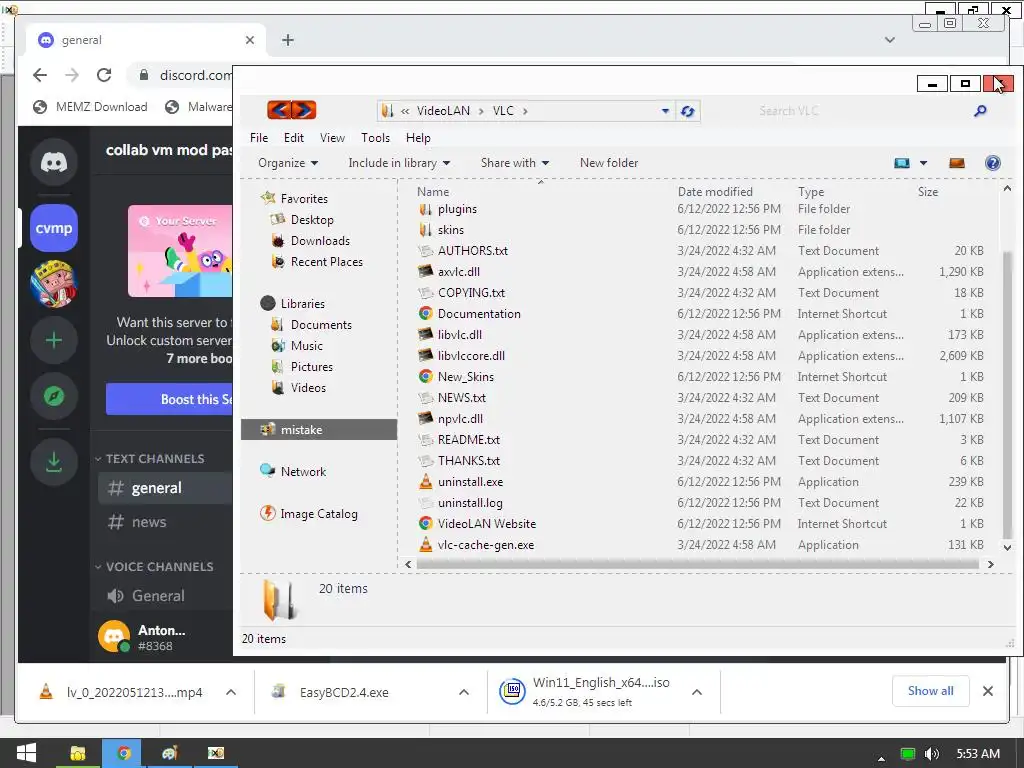The height and width of the screenshot is (768, 1024).
Task: Click the New folder button
Action: point(609,163)
